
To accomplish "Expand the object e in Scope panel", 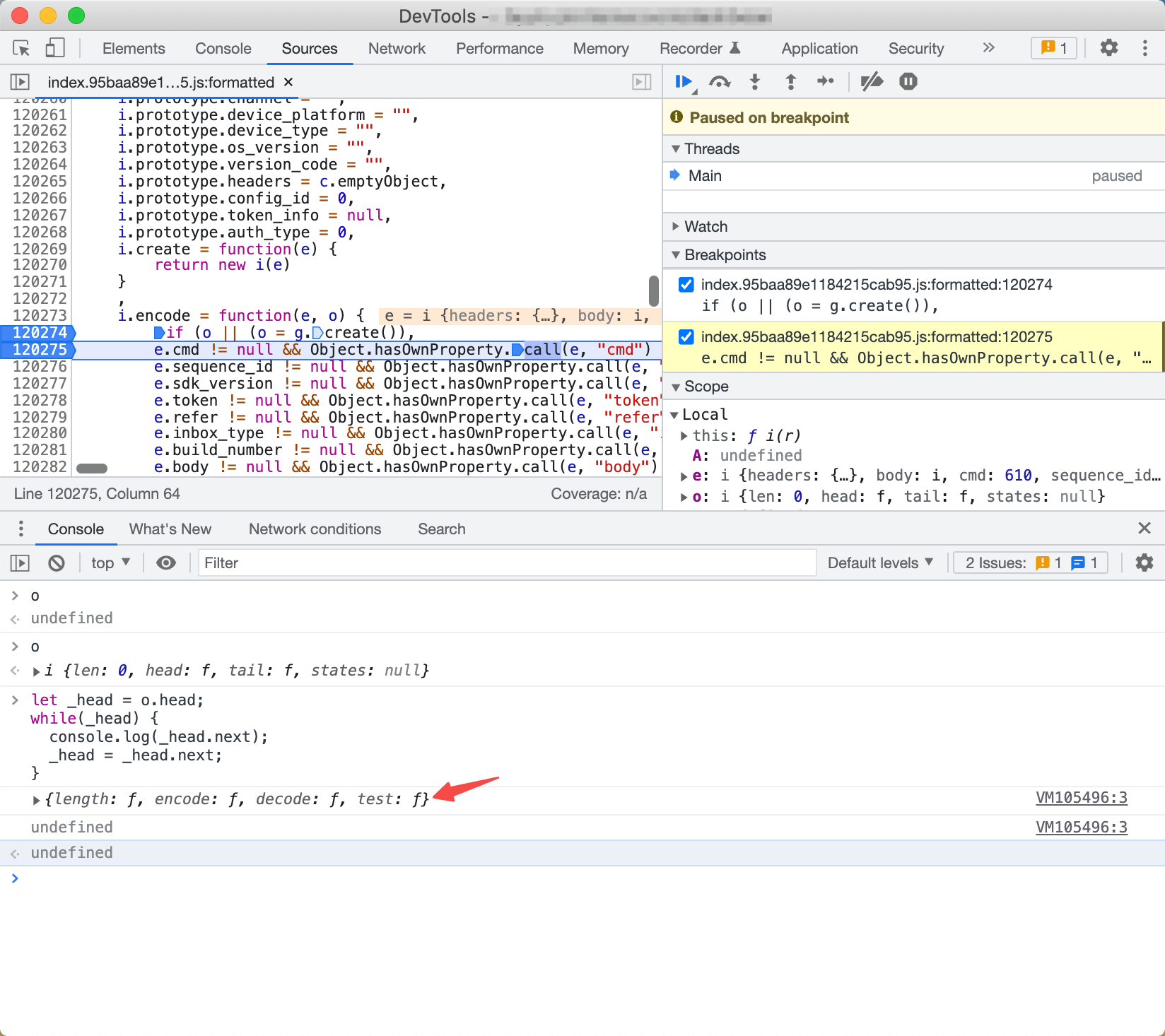I will pyautogui.click(x=683, y=476).
